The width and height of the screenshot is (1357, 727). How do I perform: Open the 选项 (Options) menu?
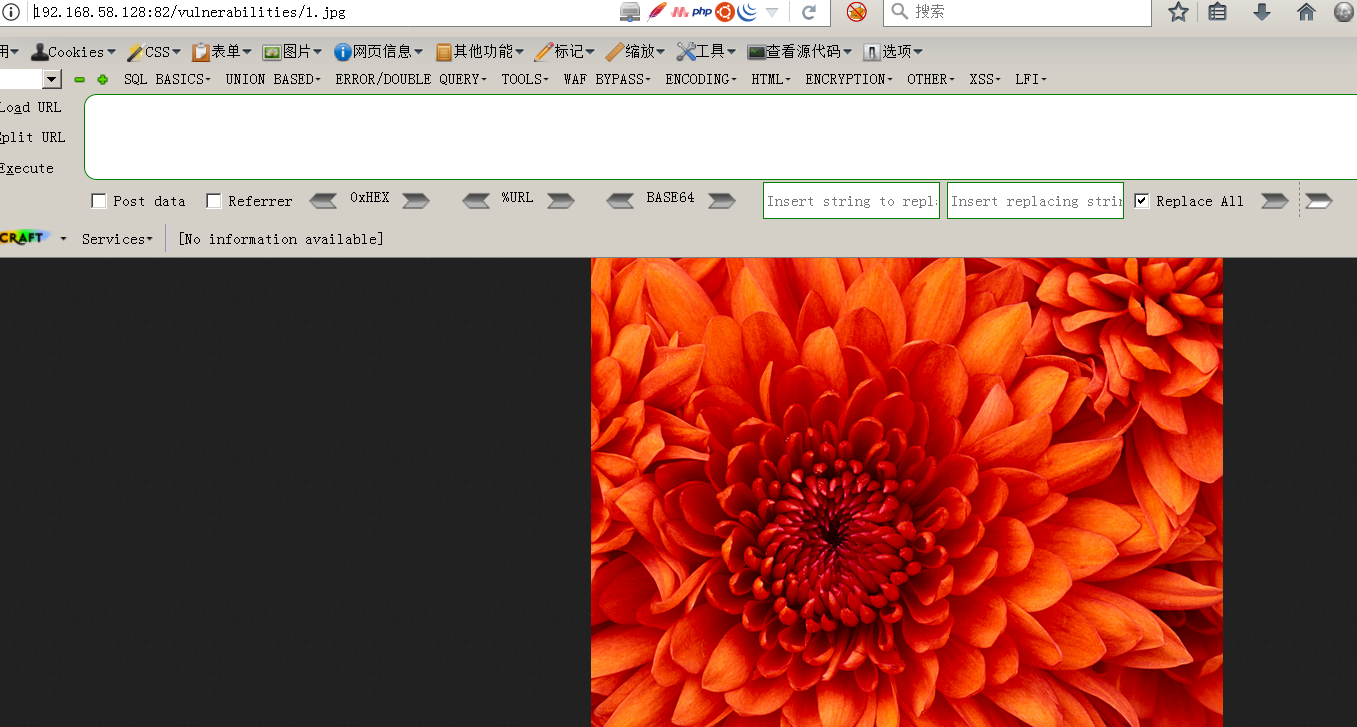tap(893, 52)
